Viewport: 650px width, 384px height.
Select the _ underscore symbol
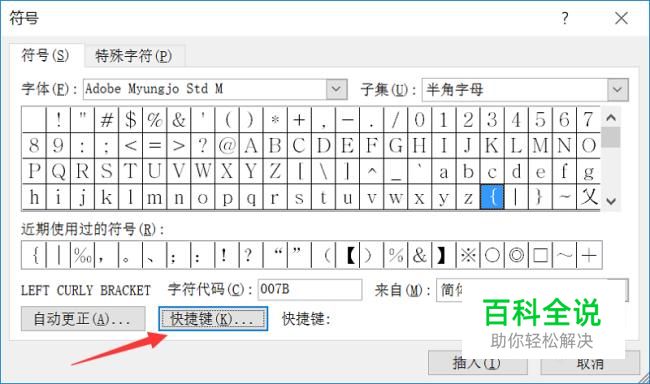(x=395, y=171)
